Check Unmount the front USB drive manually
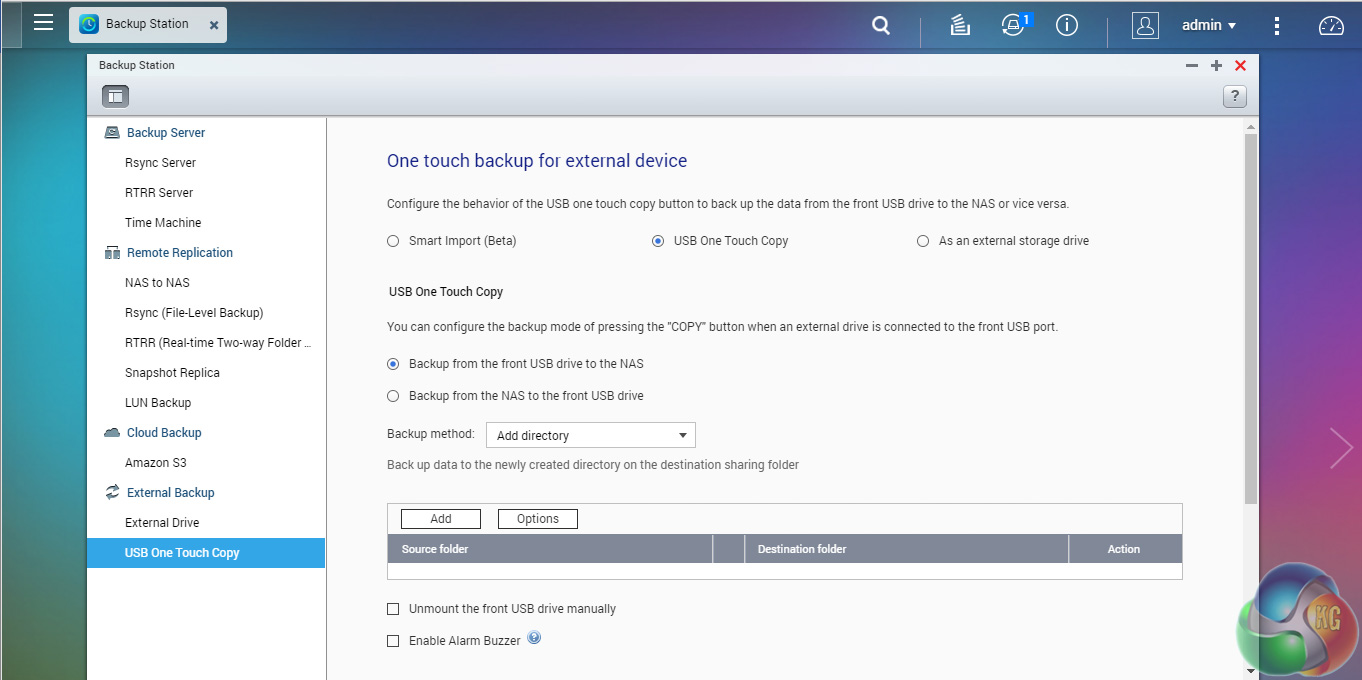This screenshot has height=680, width=1362. (x=393, y=609)
